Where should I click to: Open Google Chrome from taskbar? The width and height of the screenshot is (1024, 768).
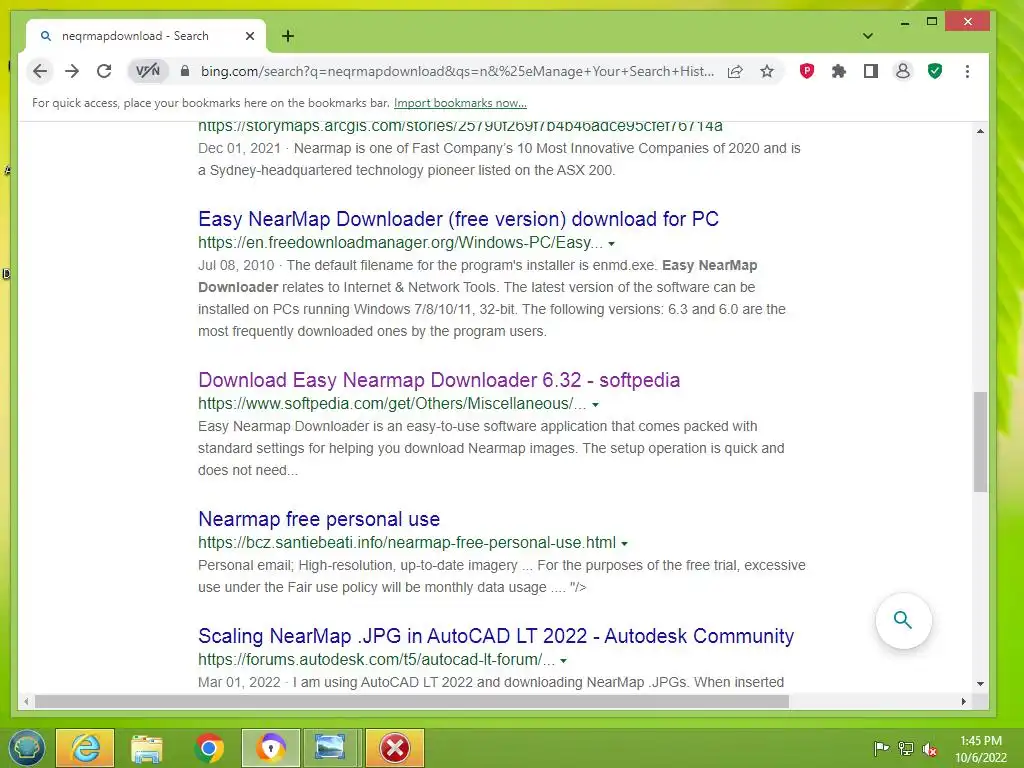click(209, 748)
